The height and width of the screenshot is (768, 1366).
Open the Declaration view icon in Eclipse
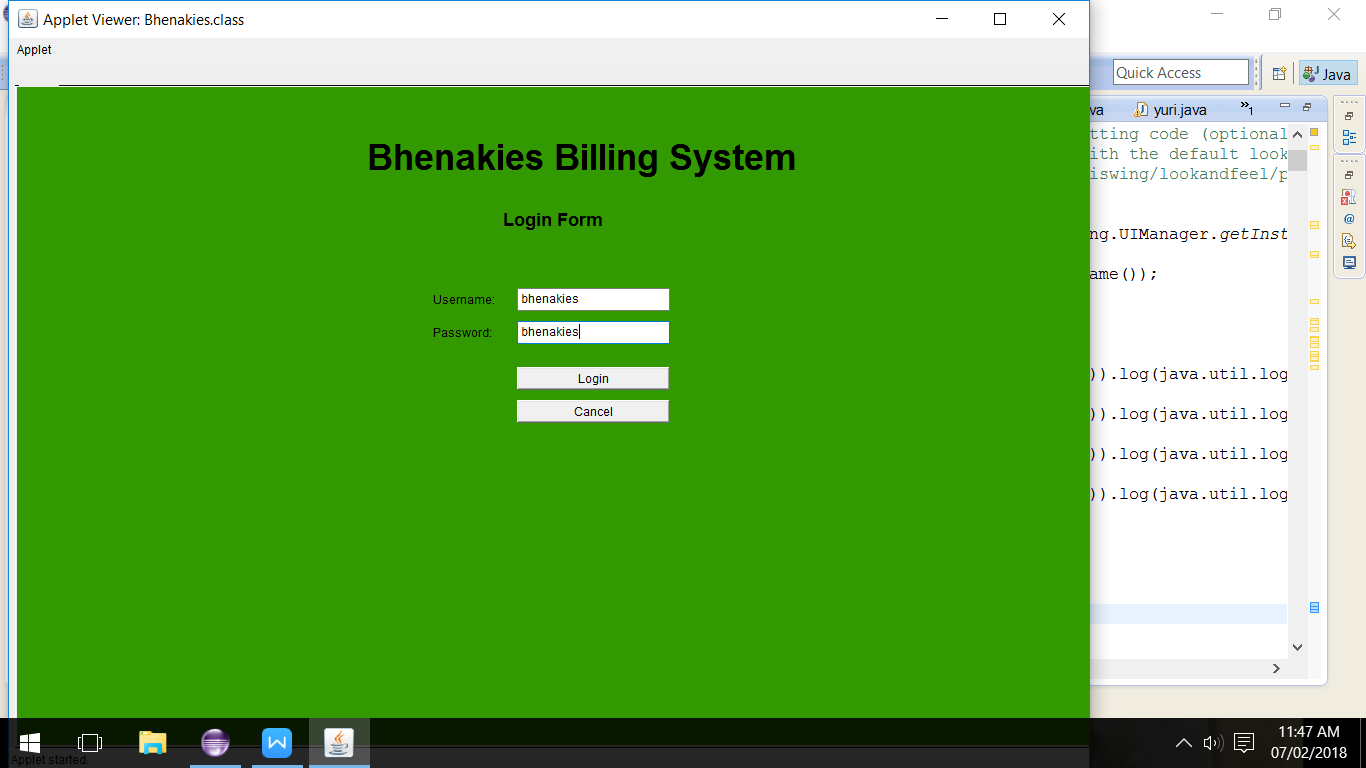(1349, 240)
